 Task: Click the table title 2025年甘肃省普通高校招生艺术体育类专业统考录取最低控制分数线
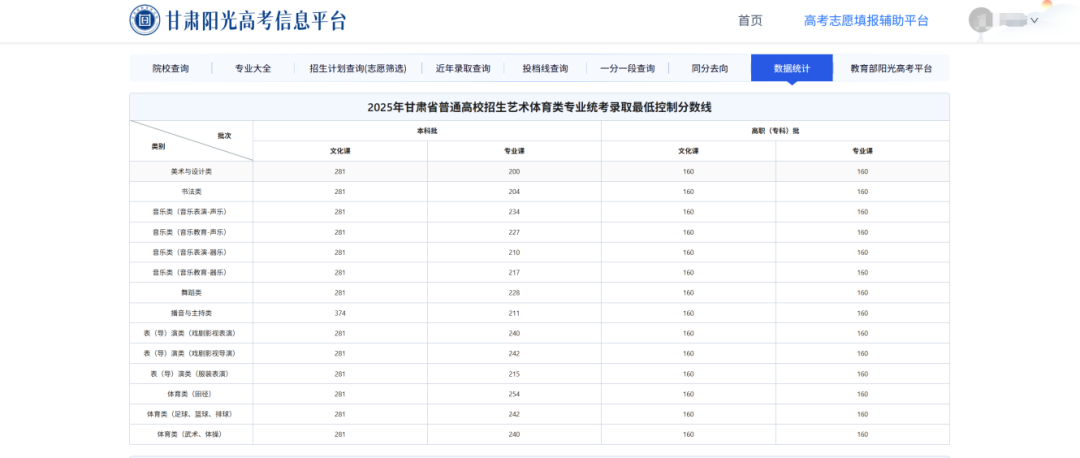[x=539, y=107]
